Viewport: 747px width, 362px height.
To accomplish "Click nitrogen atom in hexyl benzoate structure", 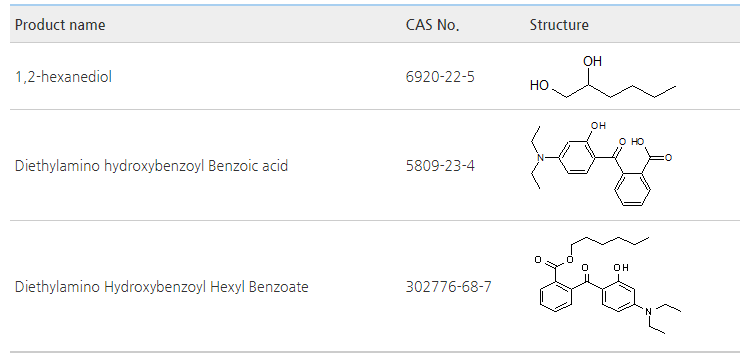I will click(x=647, y=311).
